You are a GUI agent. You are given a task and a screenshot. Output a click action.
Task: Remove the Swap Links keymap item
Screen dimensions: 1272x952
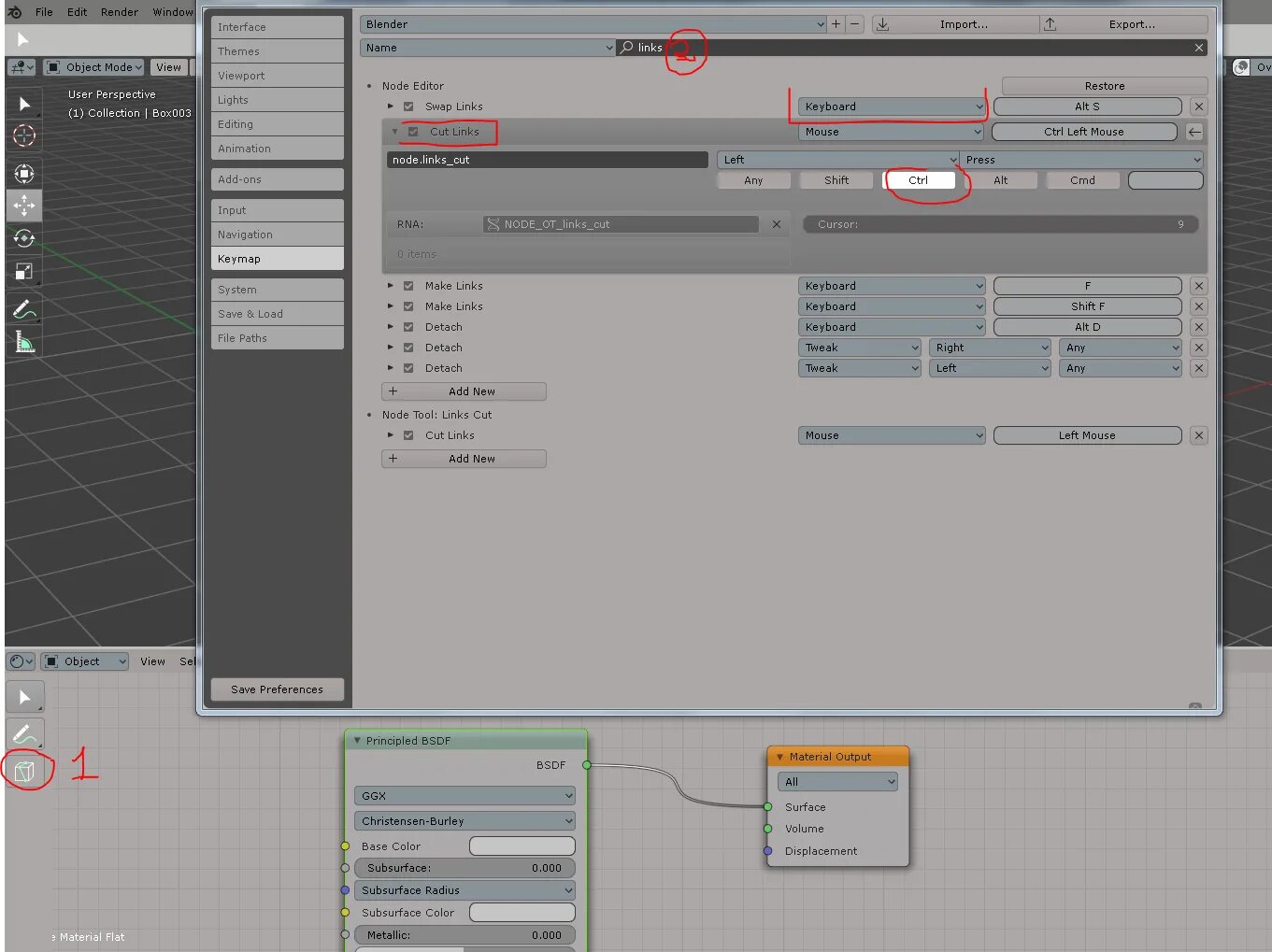click(x=1199, y=107)
